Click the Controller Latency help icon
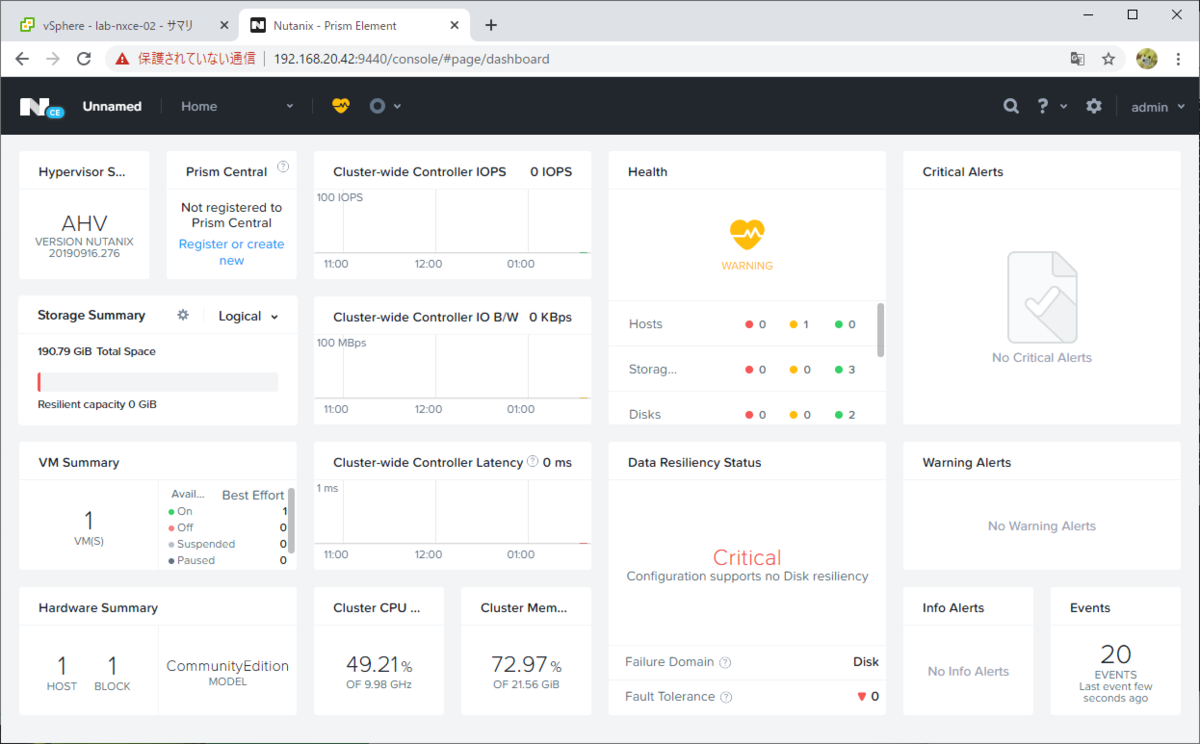Screen dimensions: 1200x744 (x=533, y=462)
